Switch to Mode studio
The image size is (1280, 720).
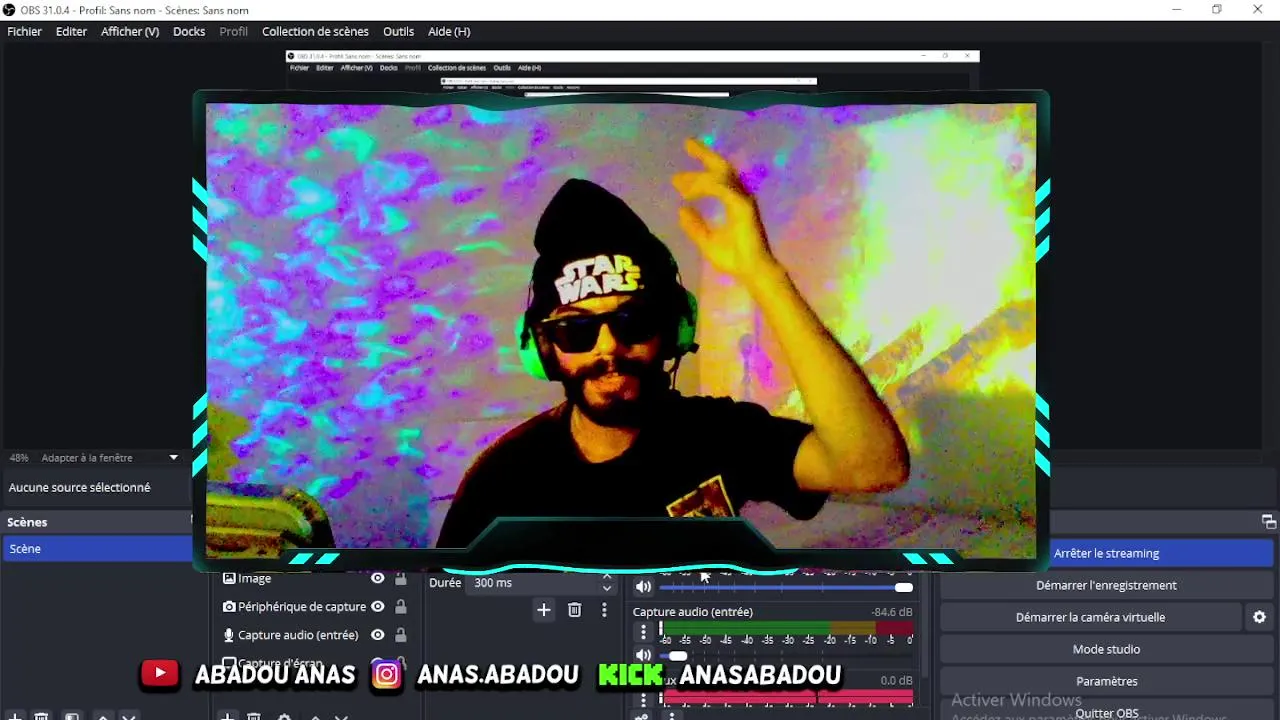pos(1106,649)
